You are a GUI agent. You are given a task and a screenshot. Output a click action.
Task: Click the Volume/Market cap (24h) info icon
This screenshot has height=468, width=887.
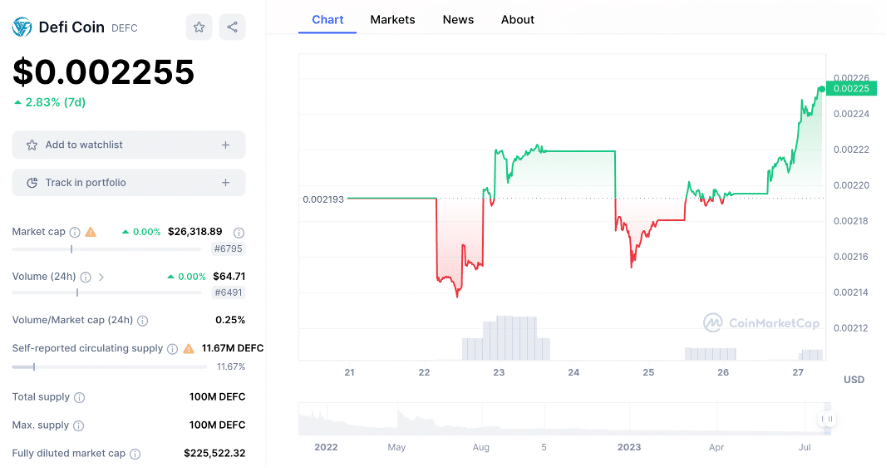[142, 321]
